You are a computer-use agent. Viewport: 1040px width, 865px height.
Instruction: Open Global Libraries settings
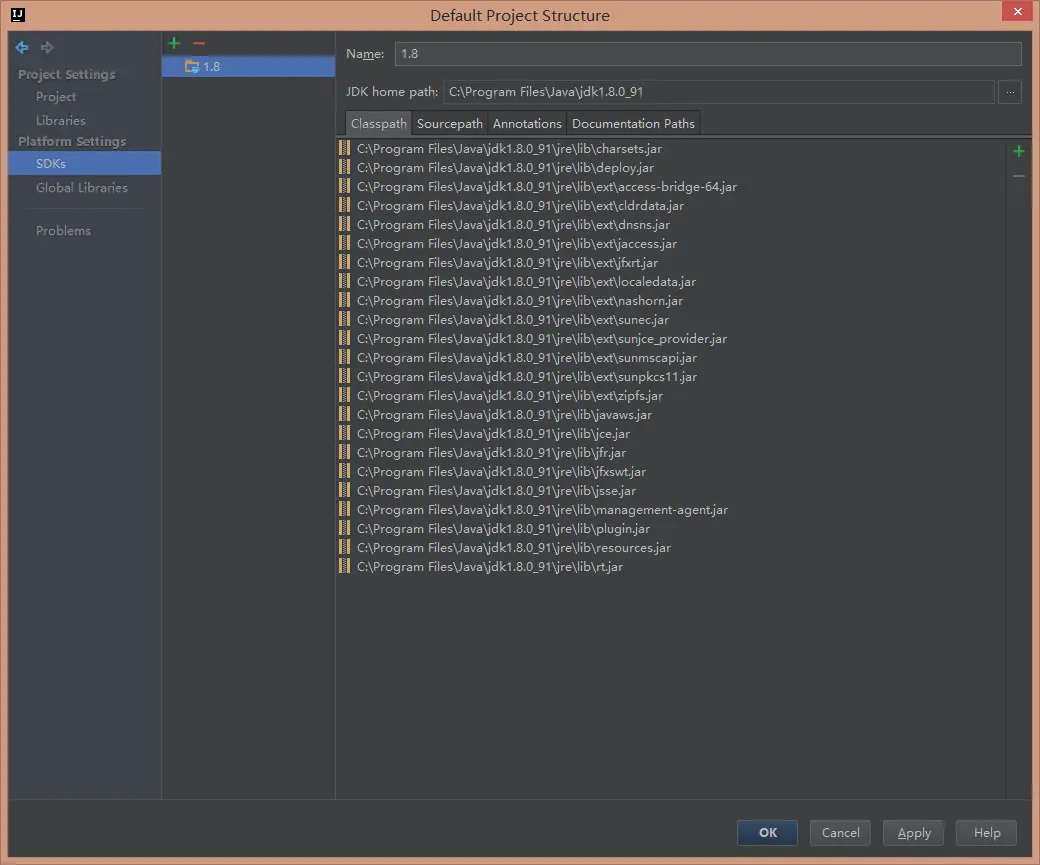pos(82,188)
